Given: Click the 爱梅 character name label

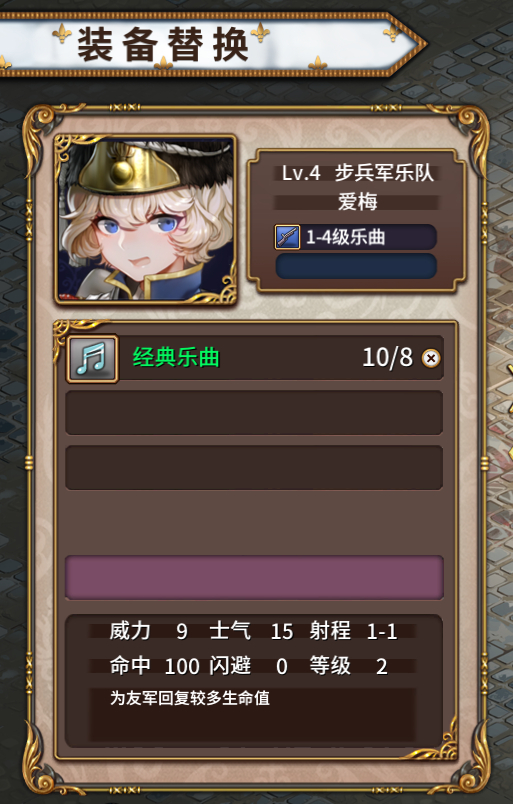Looking at the screenshot, I should (358, 202).
